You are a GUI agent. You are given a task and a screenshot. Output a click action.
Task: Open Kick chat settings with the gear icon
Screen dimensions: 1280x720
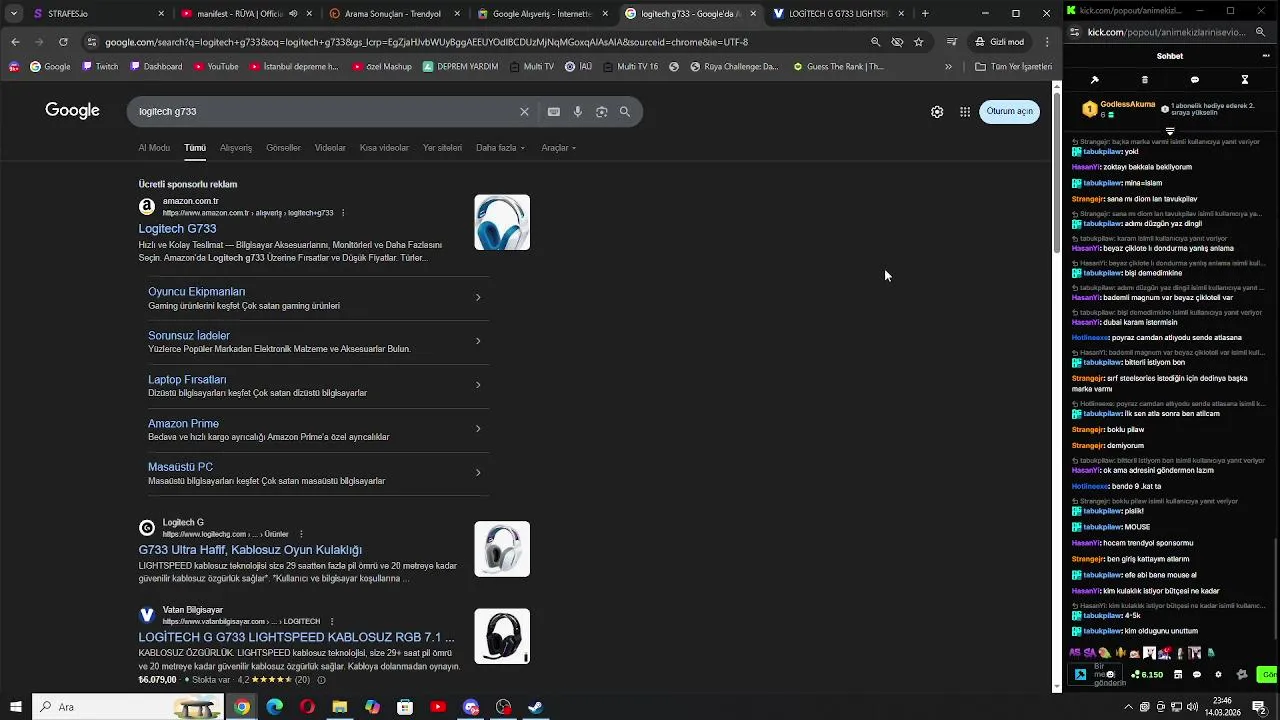pyautogui.click(x=1218, y=675)
